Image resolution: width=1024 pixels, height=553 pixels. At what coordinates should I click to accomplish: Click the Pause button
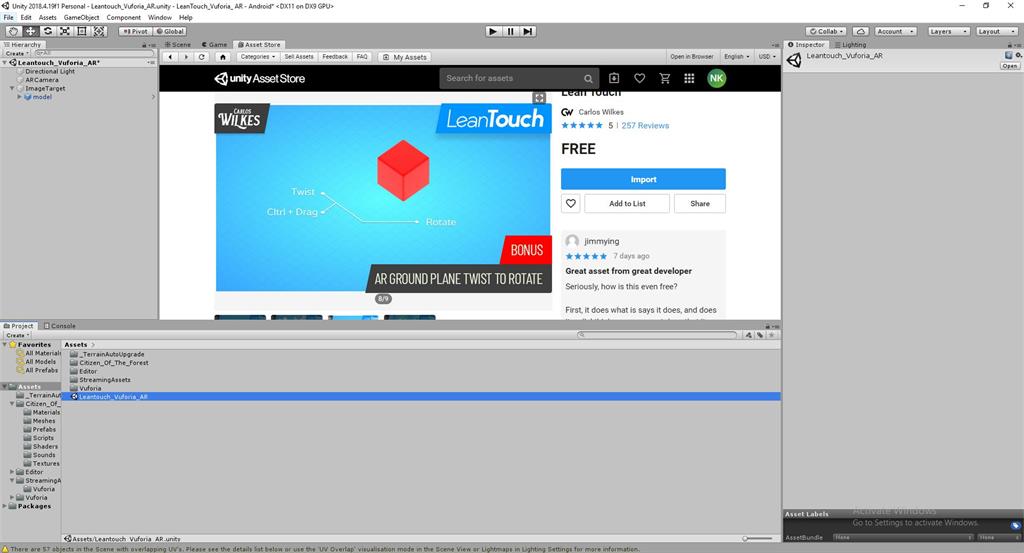click(511, 31)
